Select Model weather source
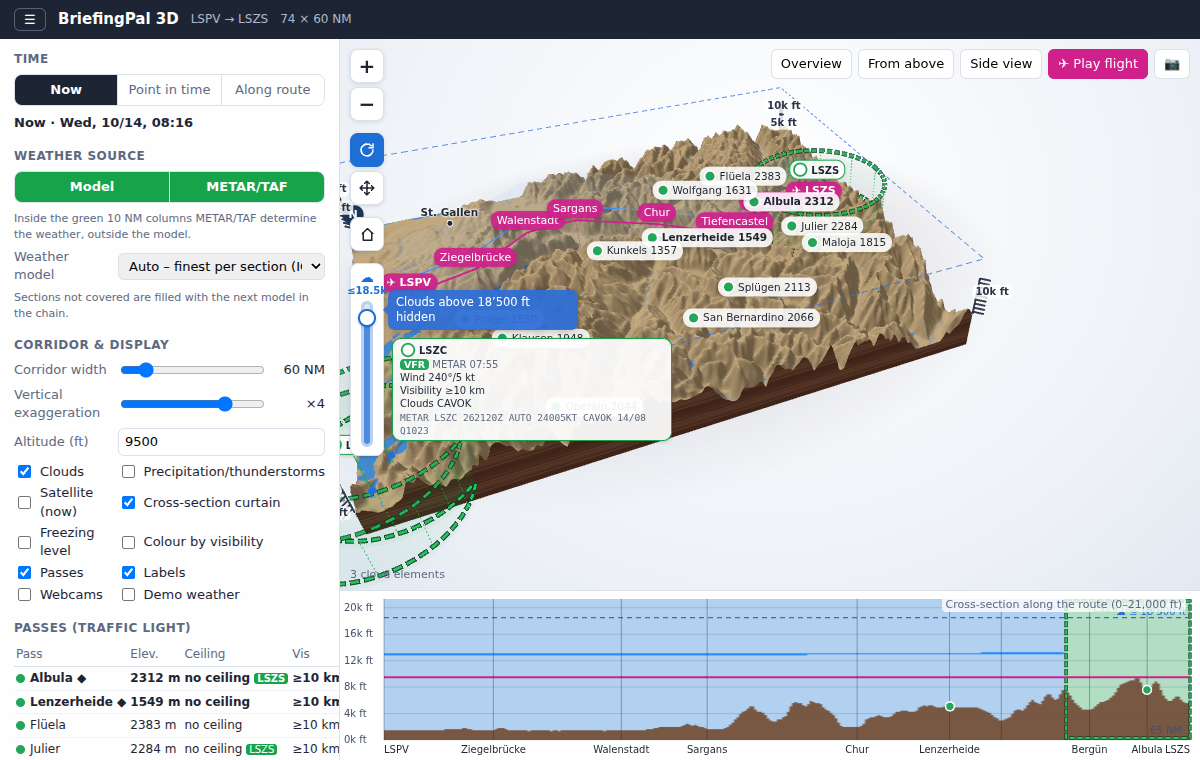This screenshot has width=1200, height=760. pyautogui.click(x=92, y=187)
